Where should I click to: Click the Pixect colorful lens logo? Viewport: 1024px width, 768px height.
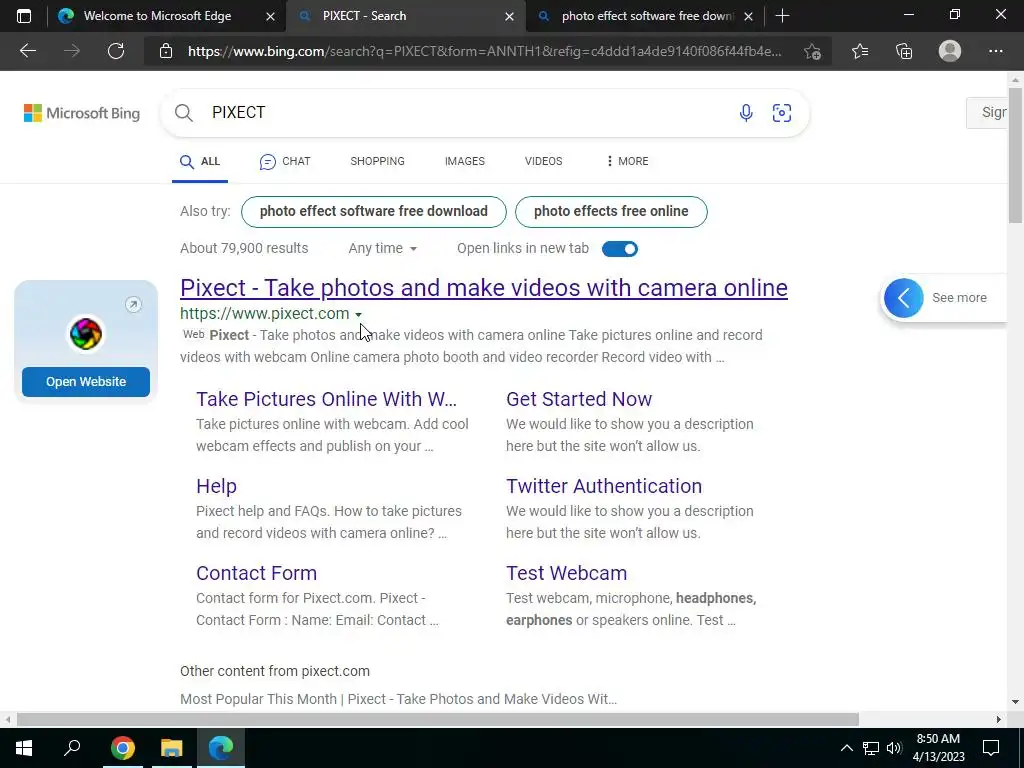86,334
